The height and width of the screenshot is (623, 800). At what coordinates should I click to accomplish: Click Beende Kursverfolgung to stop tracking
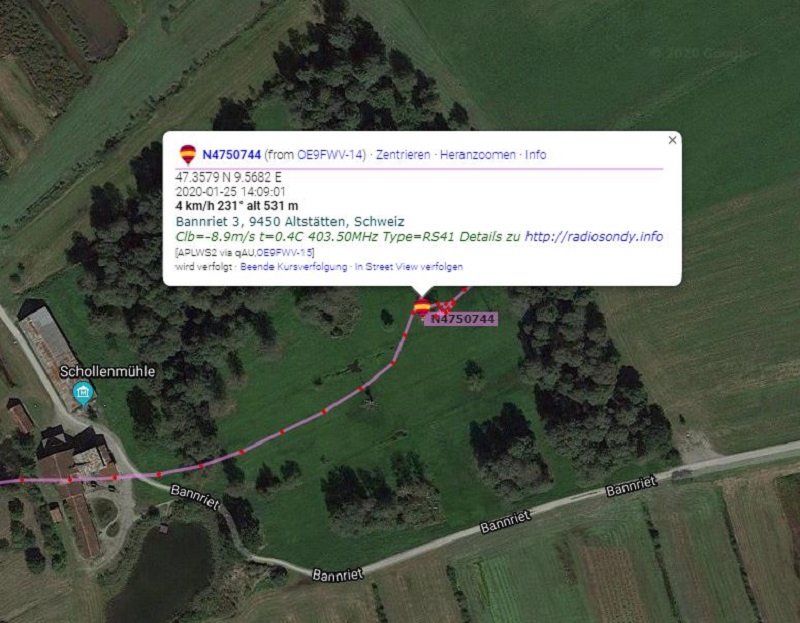pos(293,266)
